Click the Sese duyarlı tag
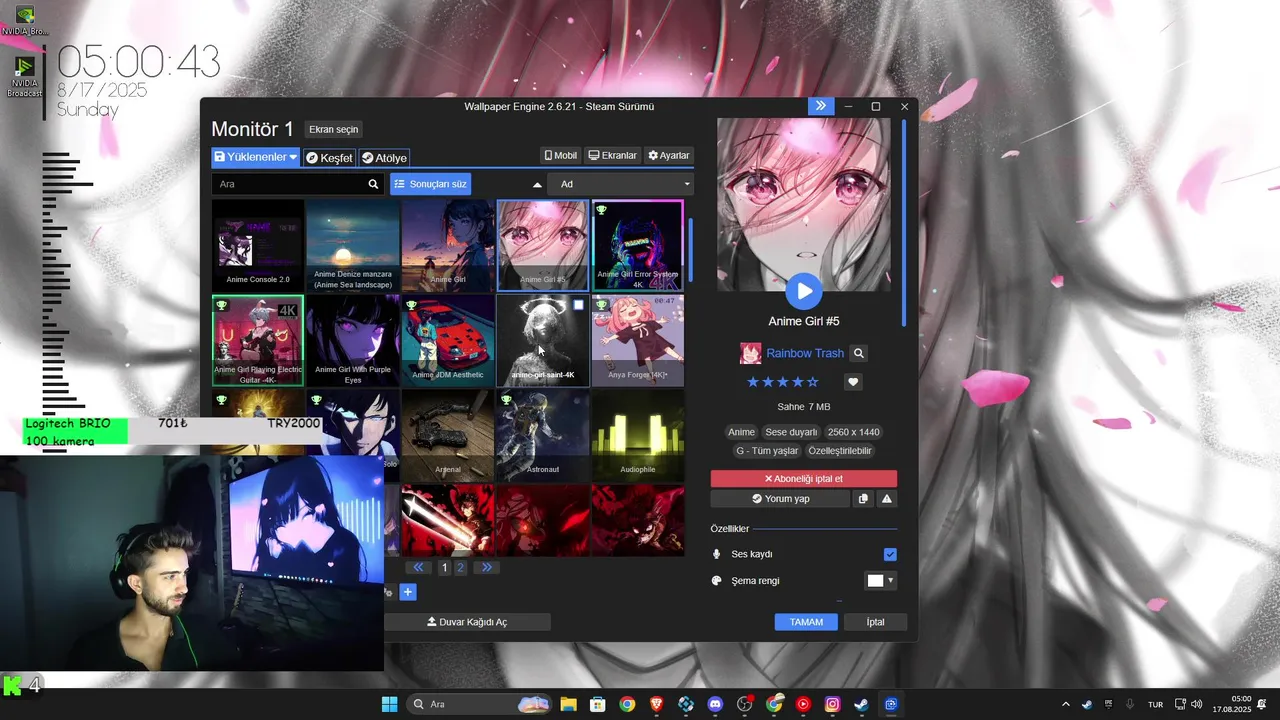The image size is (1280, 720). (791, 432)
